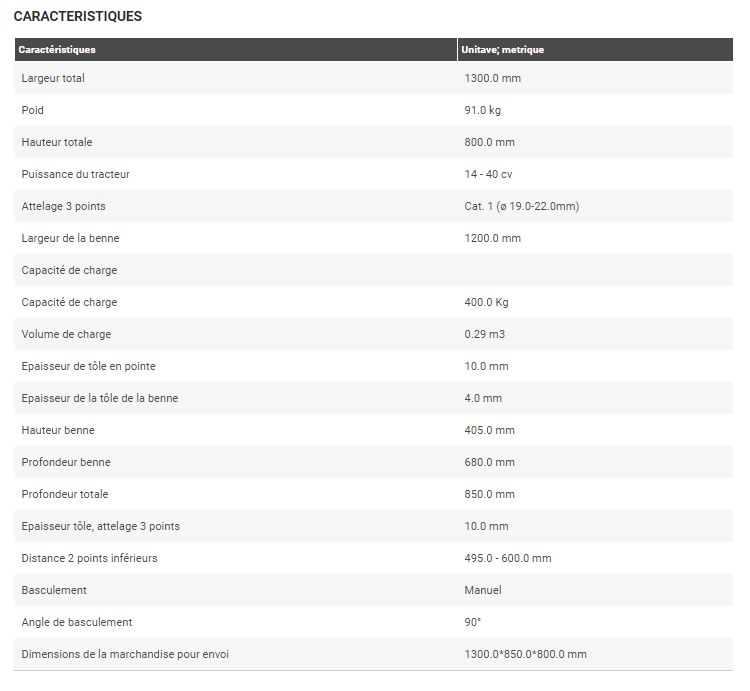
Task: Click the 91.0 kg weight value
Action: (x=483, y=110)
